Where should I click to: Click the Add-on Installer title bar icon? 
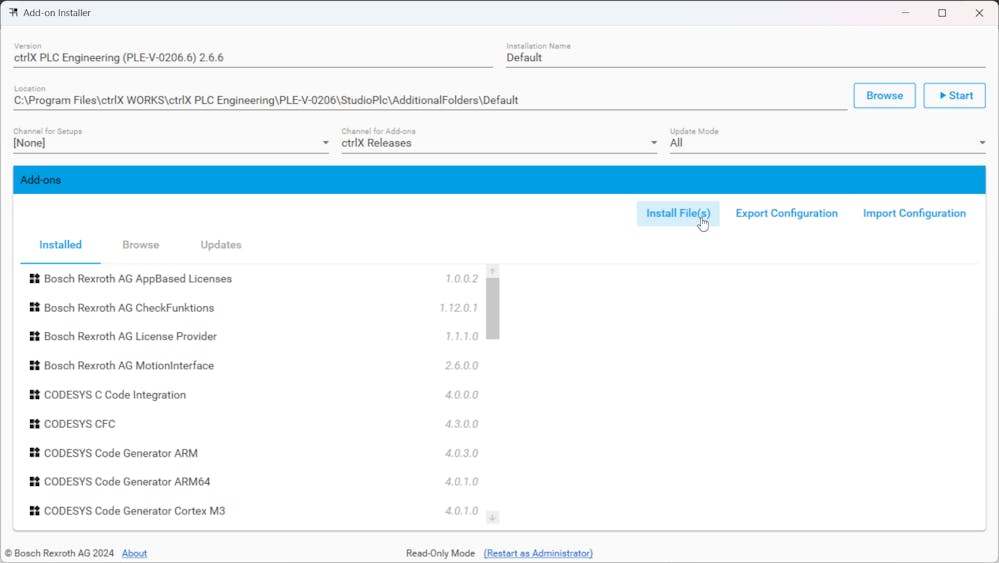pyautogui.click(x=13, y=12)
